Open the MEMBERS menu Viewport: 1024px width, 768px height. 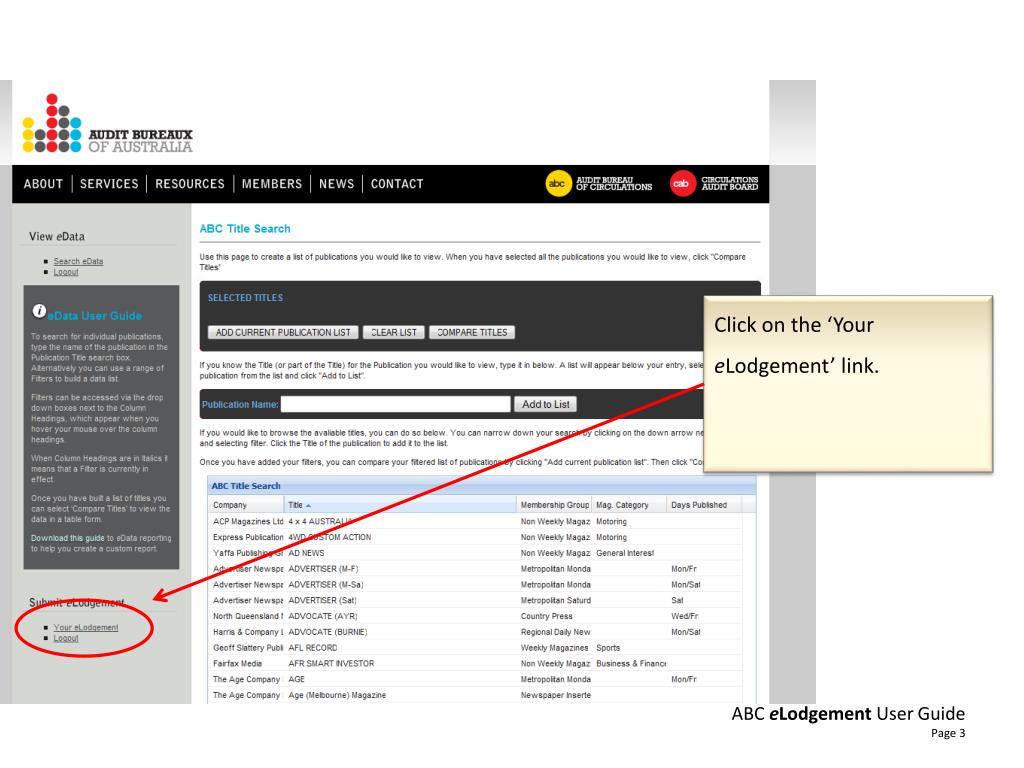point(272,184)
